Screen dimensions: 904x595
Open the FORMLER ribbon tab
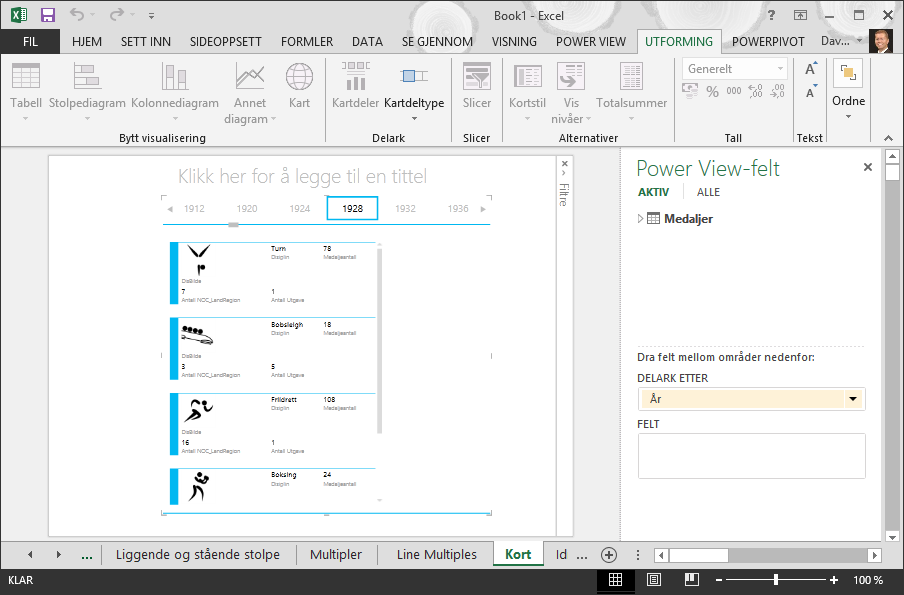point(307,42)
